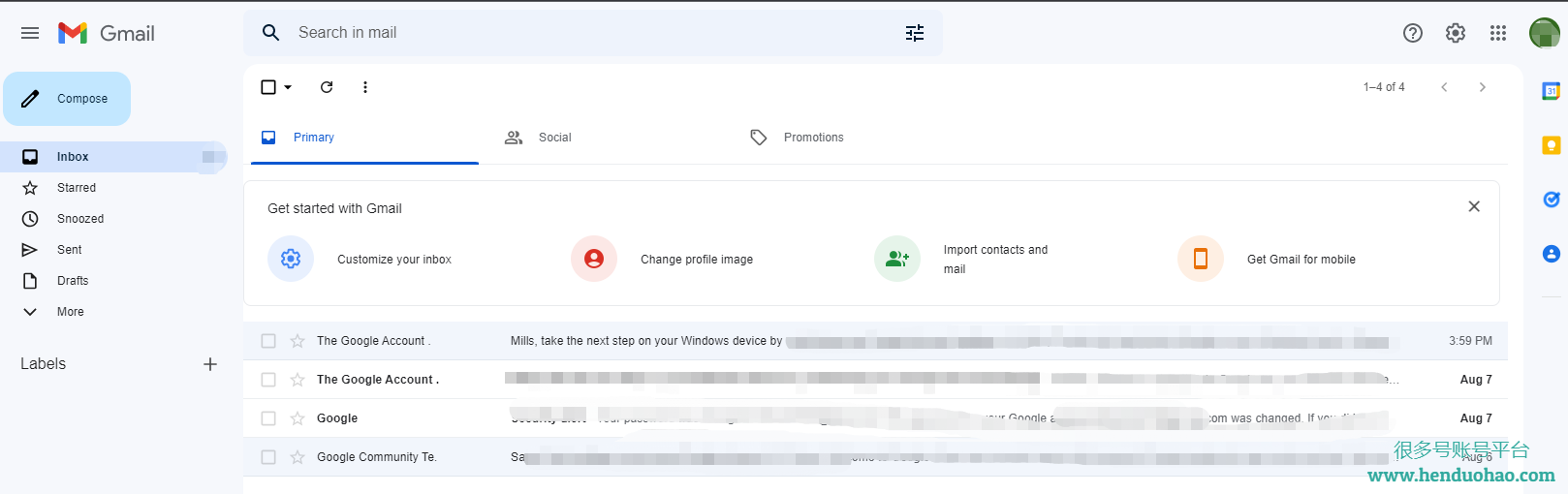The image size is (1568, 494).
Task: Open the Settings gear icon
Action: pos(1455,33)
